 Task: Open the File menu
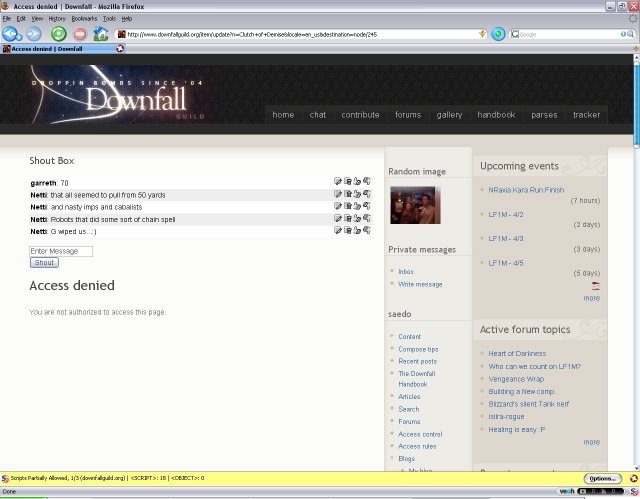coord(7,19)
